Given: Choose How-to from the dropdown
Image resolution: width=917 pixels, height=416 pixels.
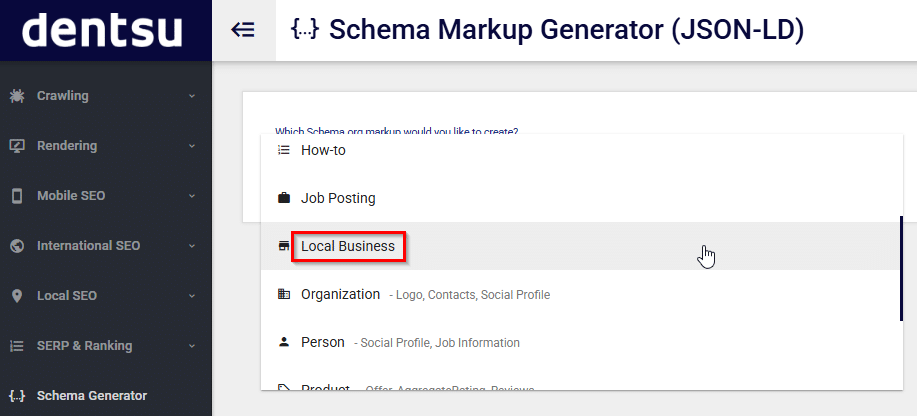Looking at the screenshot, I should tap(581, 150).
